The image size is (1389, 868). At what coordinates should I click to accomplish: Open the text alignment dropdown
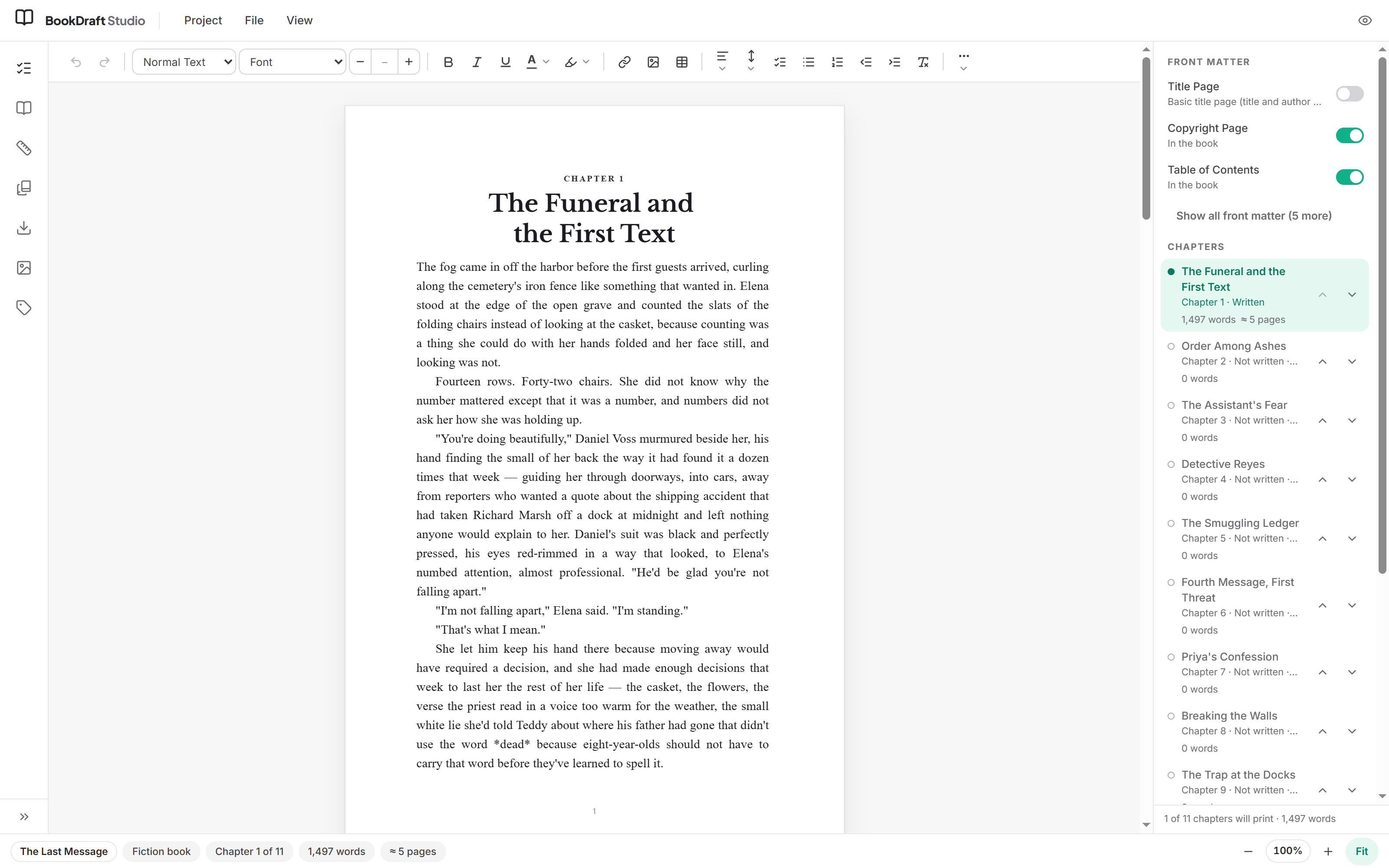pos(722,61)
